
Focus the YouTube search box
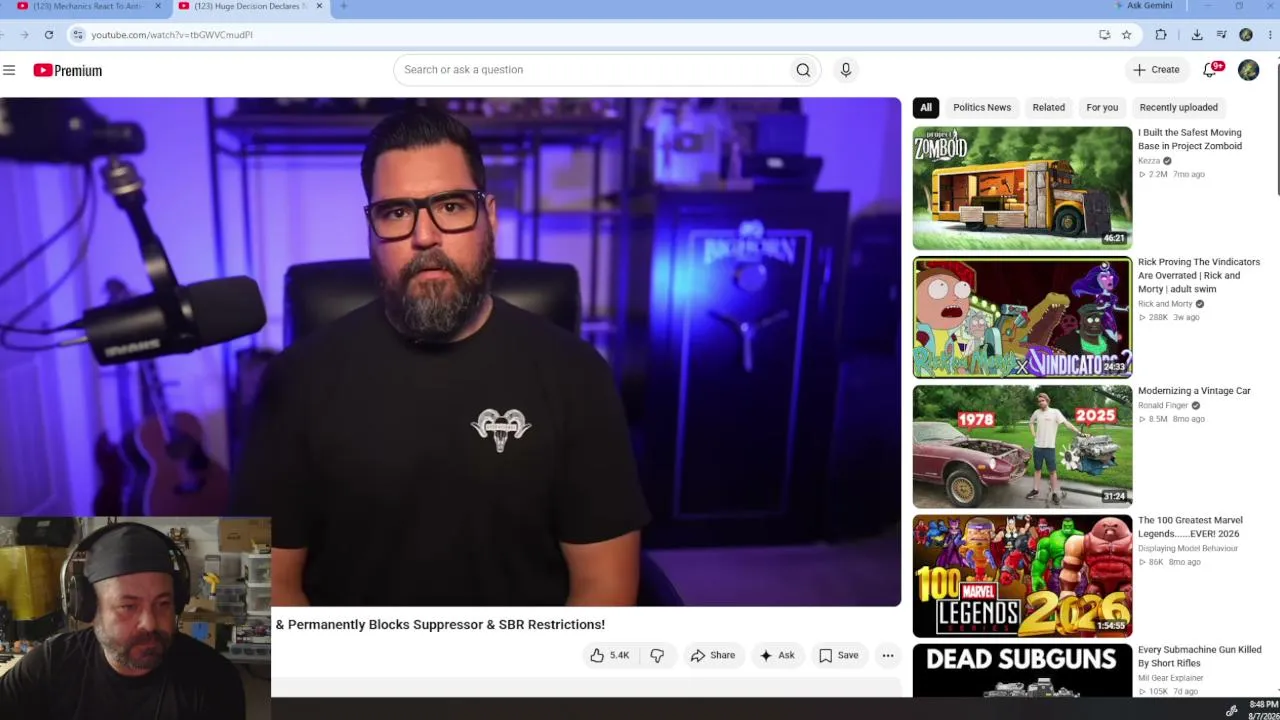(590, 70)
